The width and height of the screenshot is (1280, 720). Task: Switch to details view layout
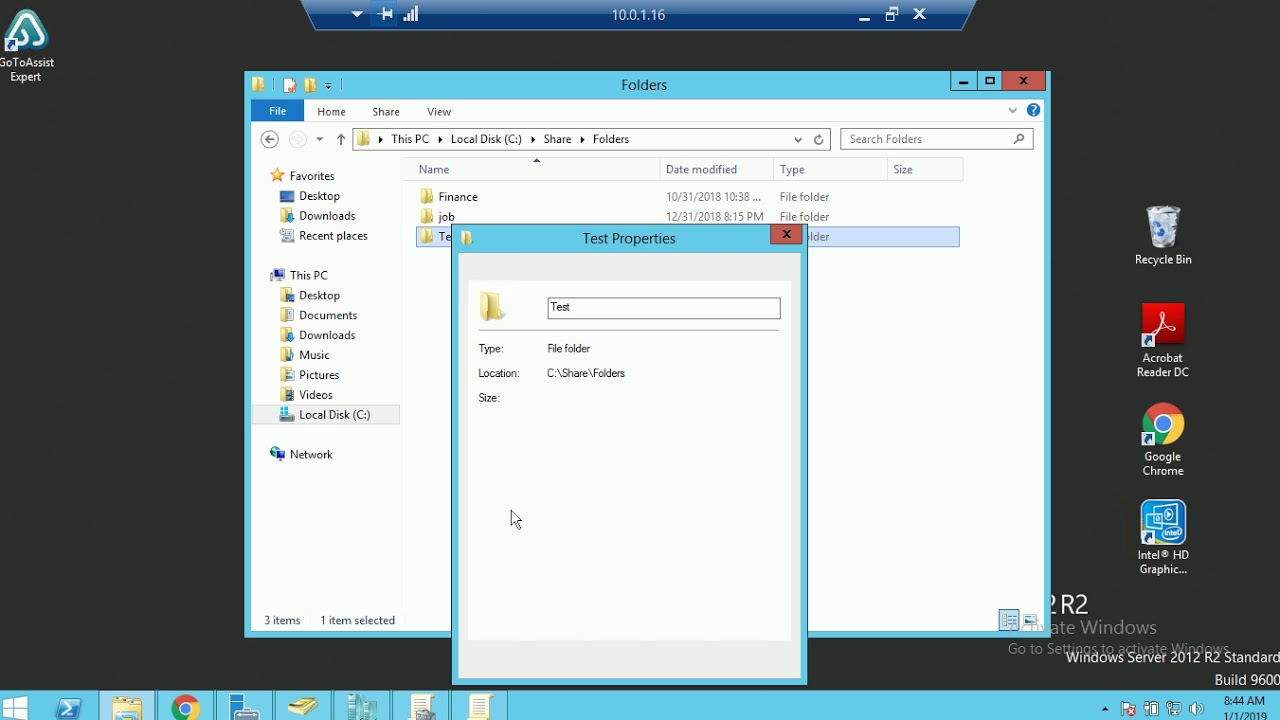(x=1009, y=621)
